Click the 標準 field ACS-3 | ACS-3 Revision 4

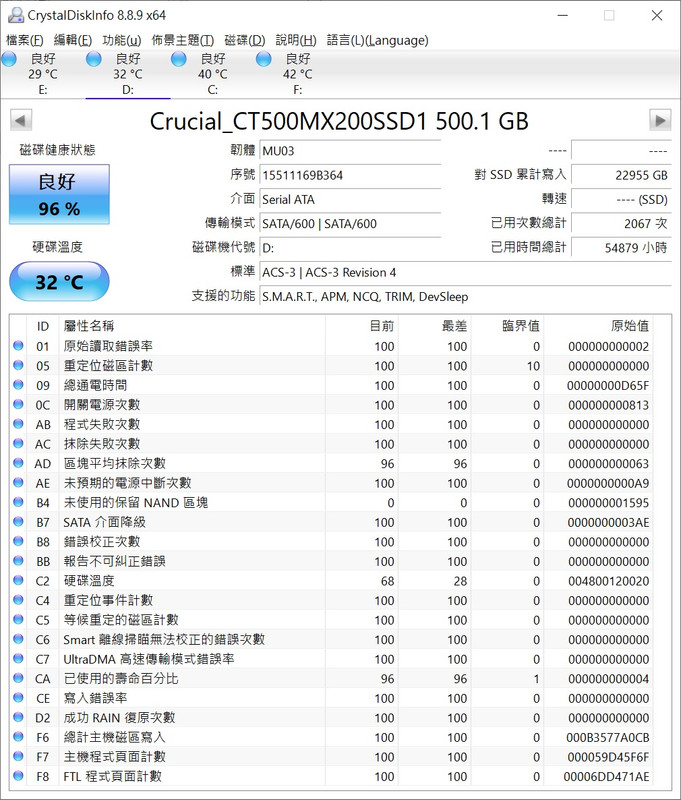pos(466,272)
